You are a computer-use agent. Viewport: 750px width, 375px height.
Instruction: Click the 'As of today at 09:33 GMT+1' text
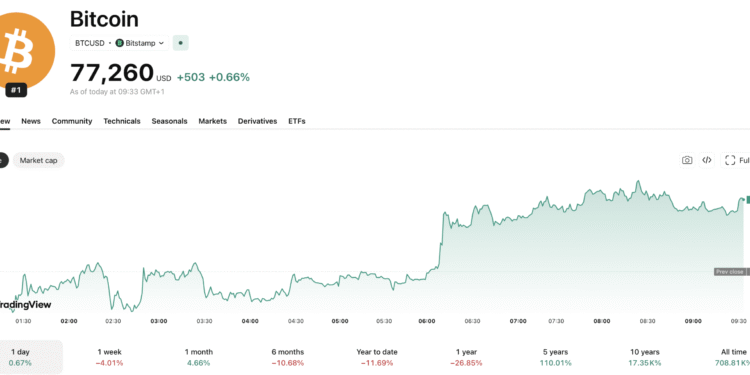(x=117, y=91)
